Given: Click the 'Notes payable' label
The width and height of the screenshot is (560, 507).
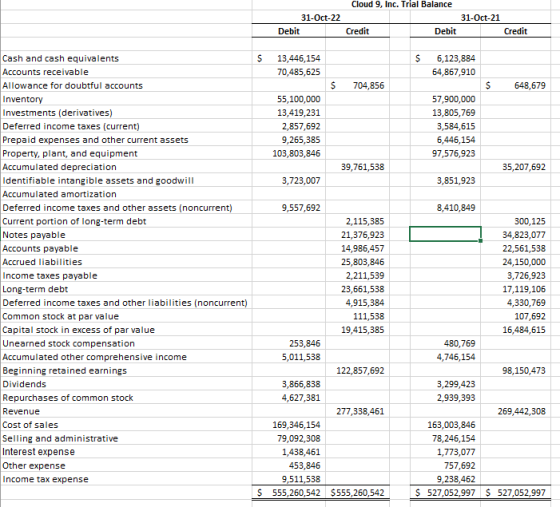Looking at the screenshot, I should [x=34, y=235].
